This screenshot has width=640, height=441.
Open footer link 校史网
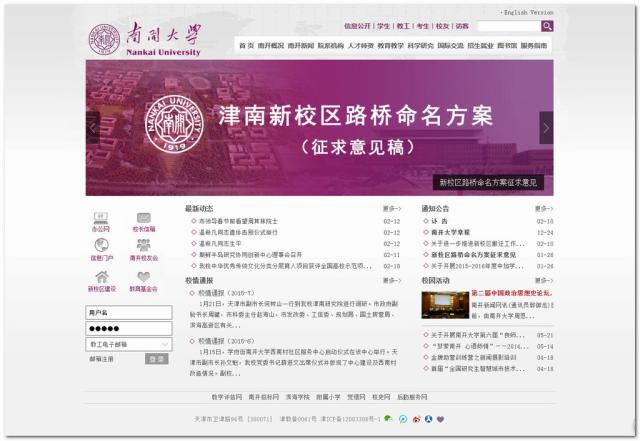pos(381,397)
